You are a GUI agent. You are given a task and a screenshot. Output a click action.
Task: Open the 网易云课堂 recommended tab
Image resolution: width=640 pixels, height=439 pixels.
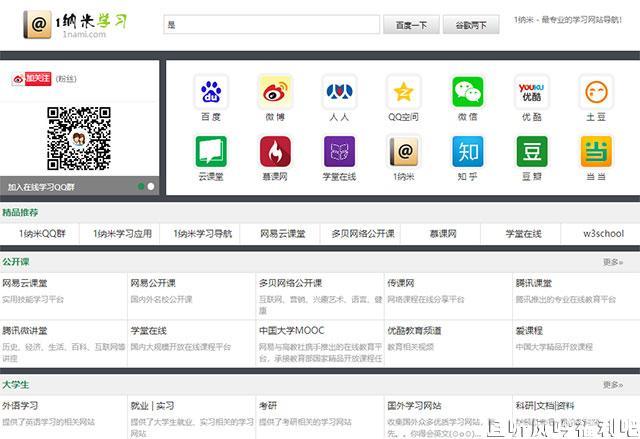(x=282, y=234)
